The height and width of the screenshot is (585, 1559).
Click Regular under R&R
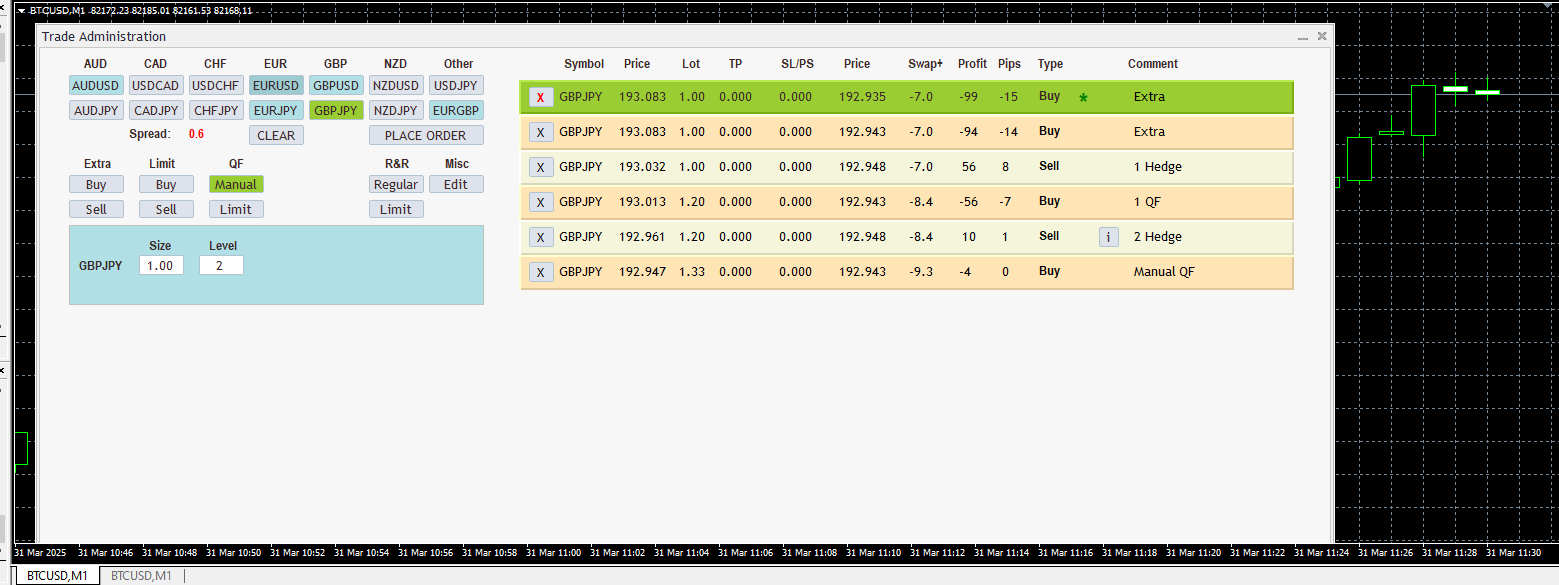[396, 184]
